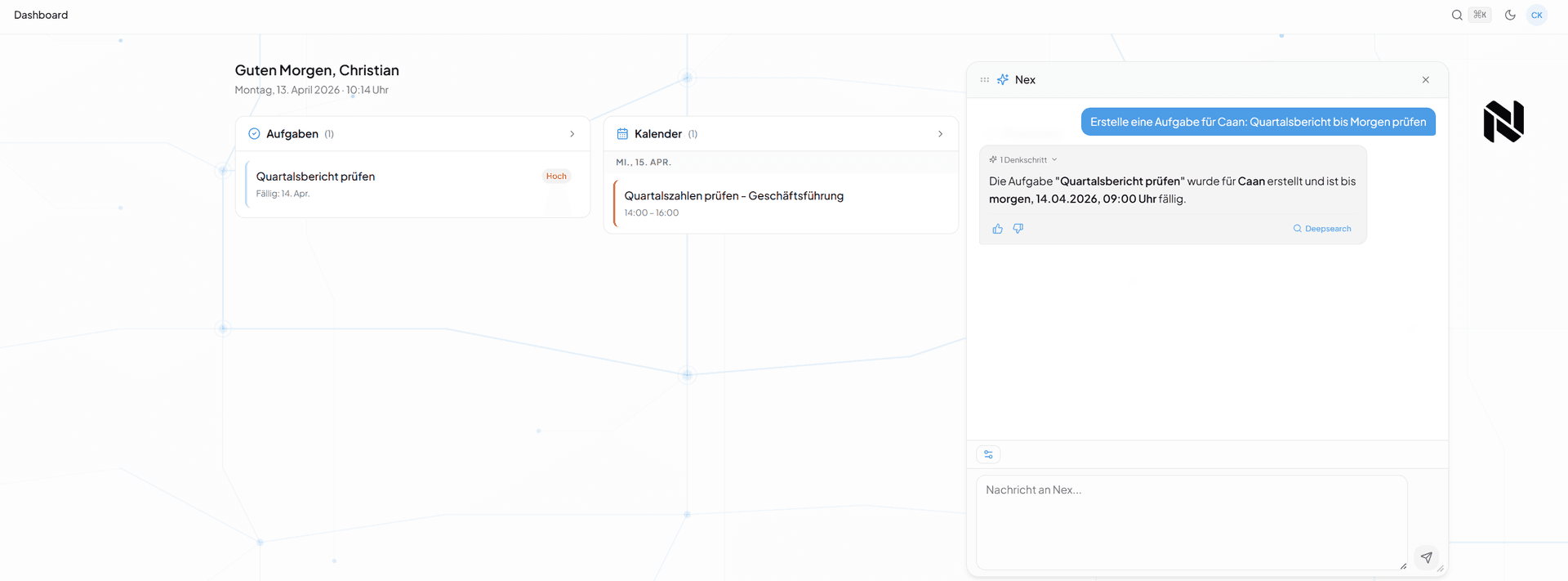Click the Kalender widget heading
This screenshot has width=1568, height=581.
[657, 134]
